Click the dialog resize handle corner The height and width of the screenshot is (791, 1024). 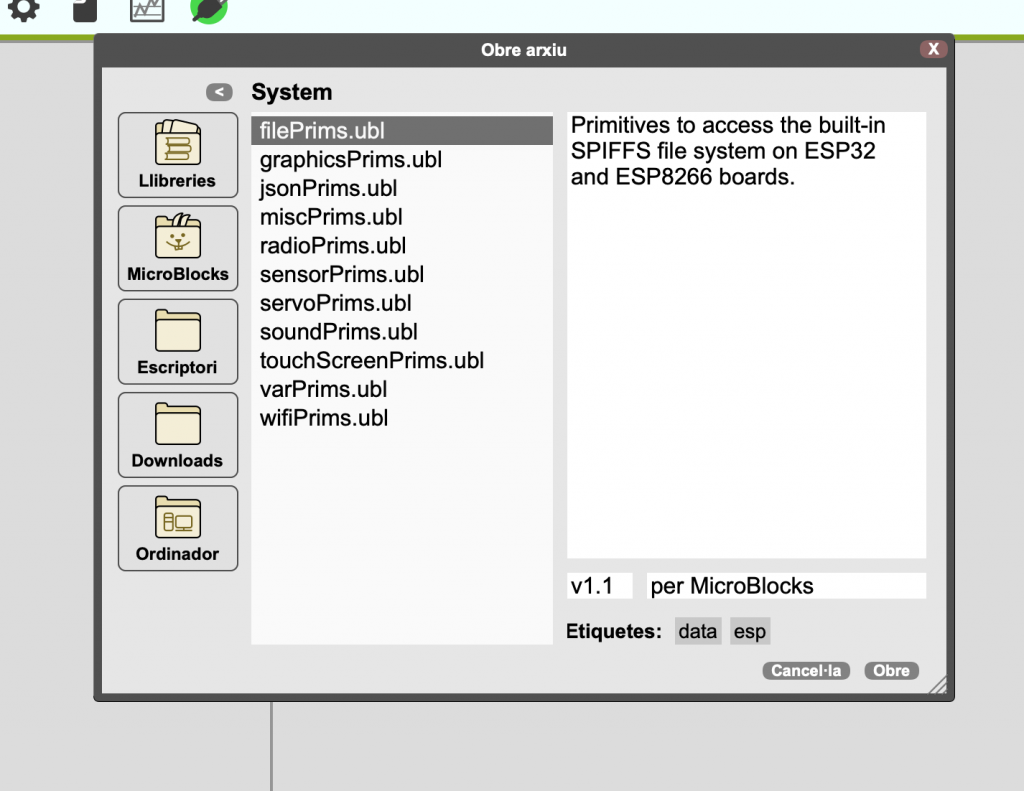938,685
